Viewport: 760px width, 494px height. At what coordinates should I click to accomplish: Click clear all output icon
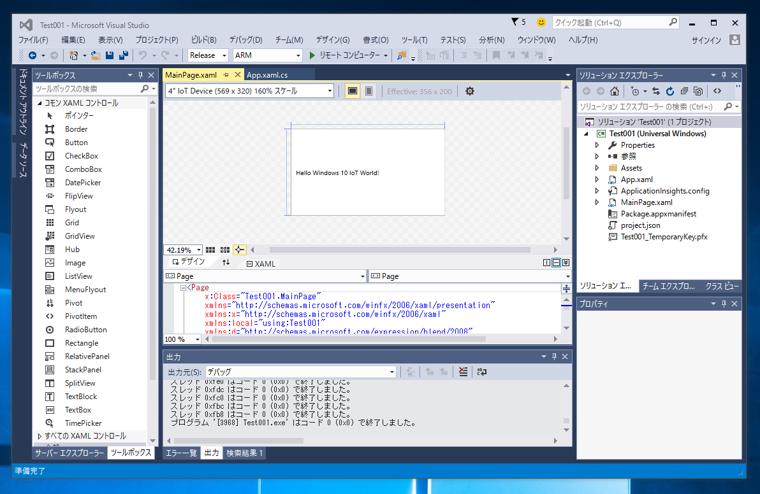pyautogui.click(x=463, y=372)
